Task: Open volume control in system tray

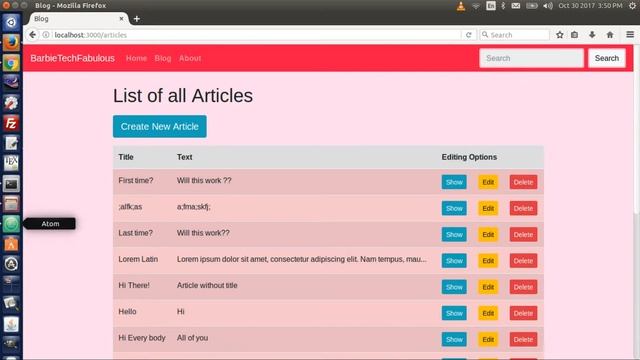Action: [548, 6]
